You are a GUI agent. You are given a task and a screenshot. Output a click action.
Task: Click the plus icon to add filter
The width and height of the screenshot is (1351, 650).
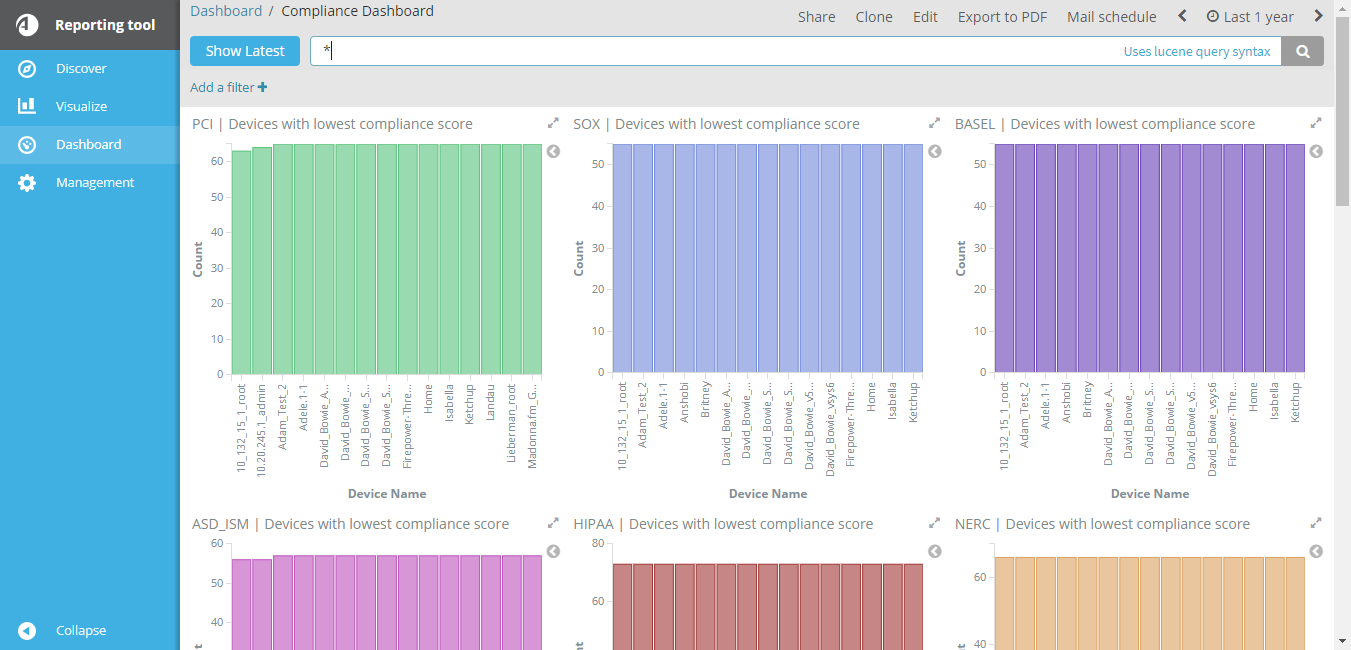[262, 88]
